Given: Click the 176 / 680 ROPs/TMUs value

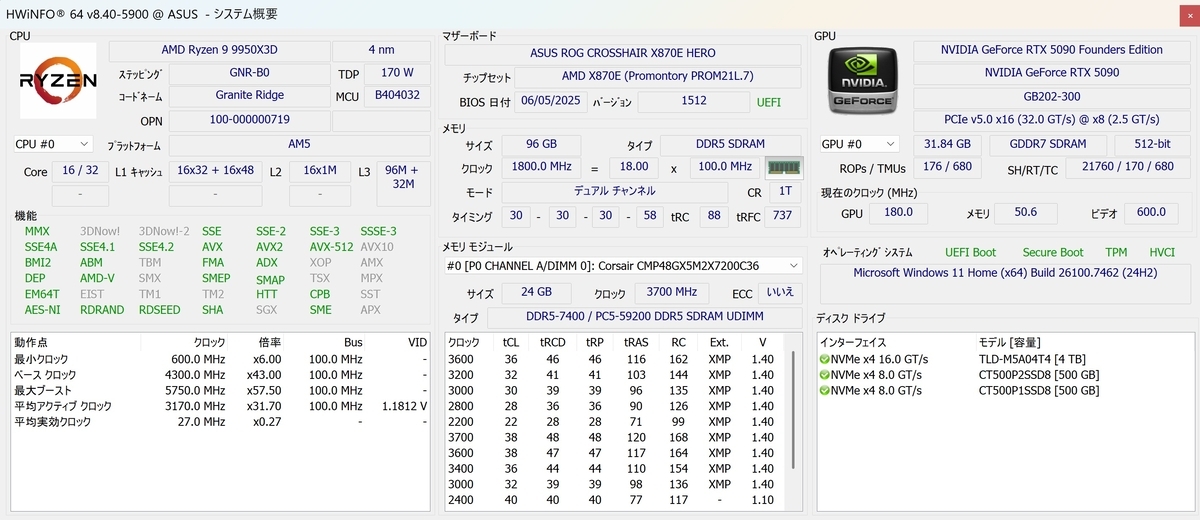Looking at the screenshot, I should 947,167.
